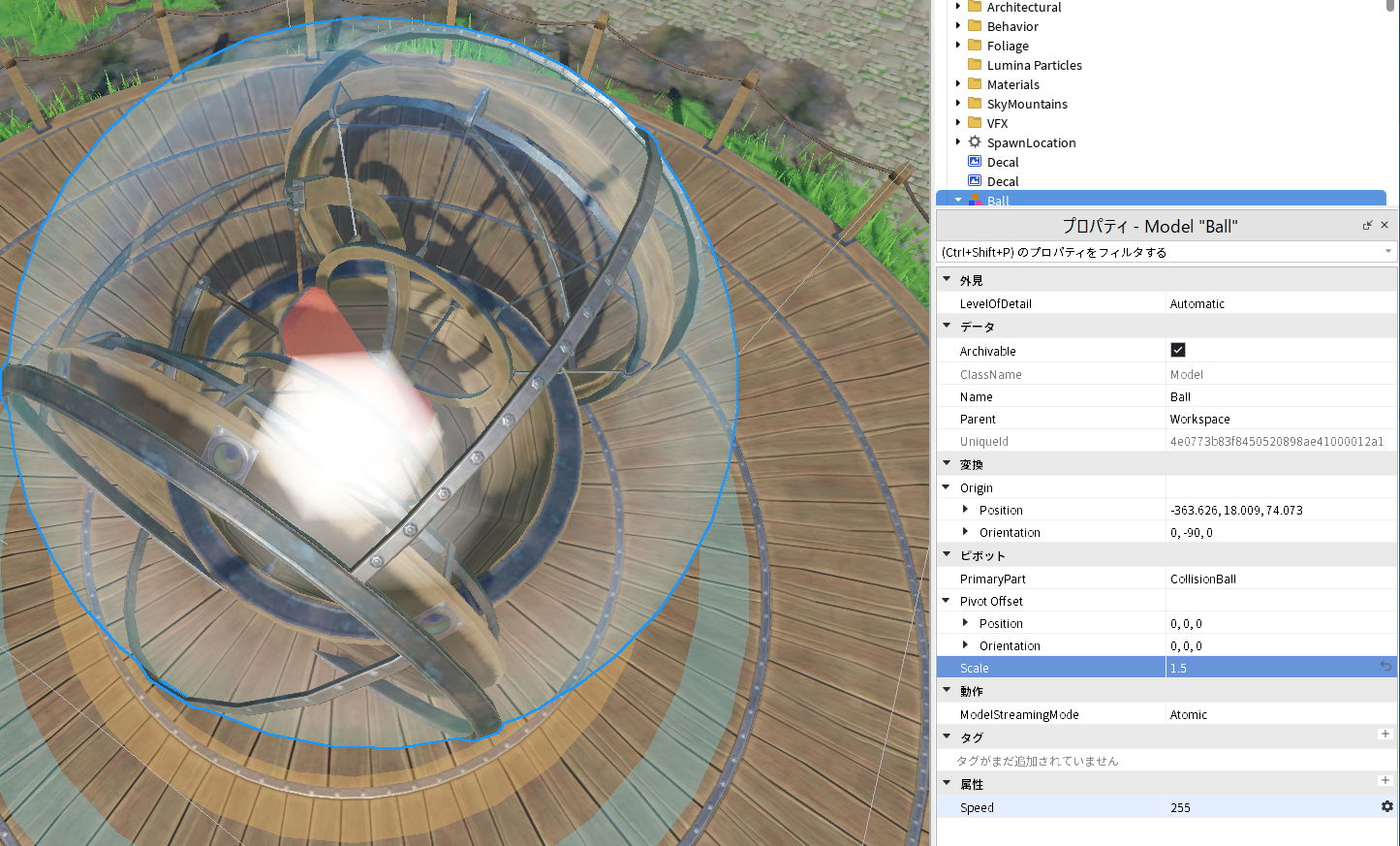
Task: Click the folder icon beside Materials
Action: pyautogui.click(x=975, y=84)
